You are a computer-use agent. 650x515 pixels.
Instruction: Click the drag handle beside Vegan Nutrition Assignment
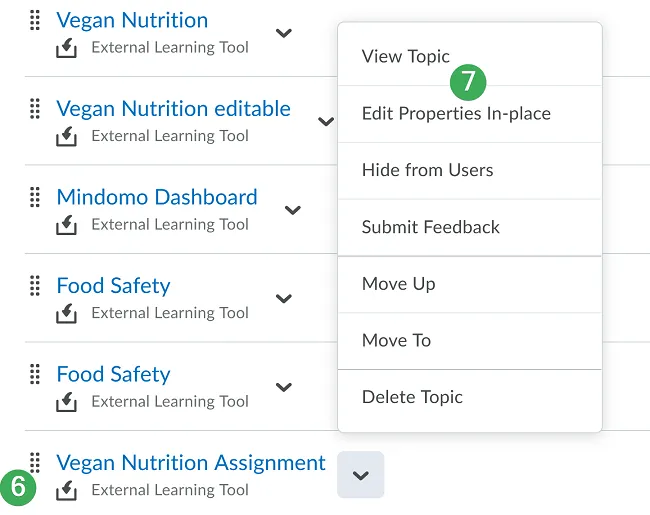coord(35,462)
